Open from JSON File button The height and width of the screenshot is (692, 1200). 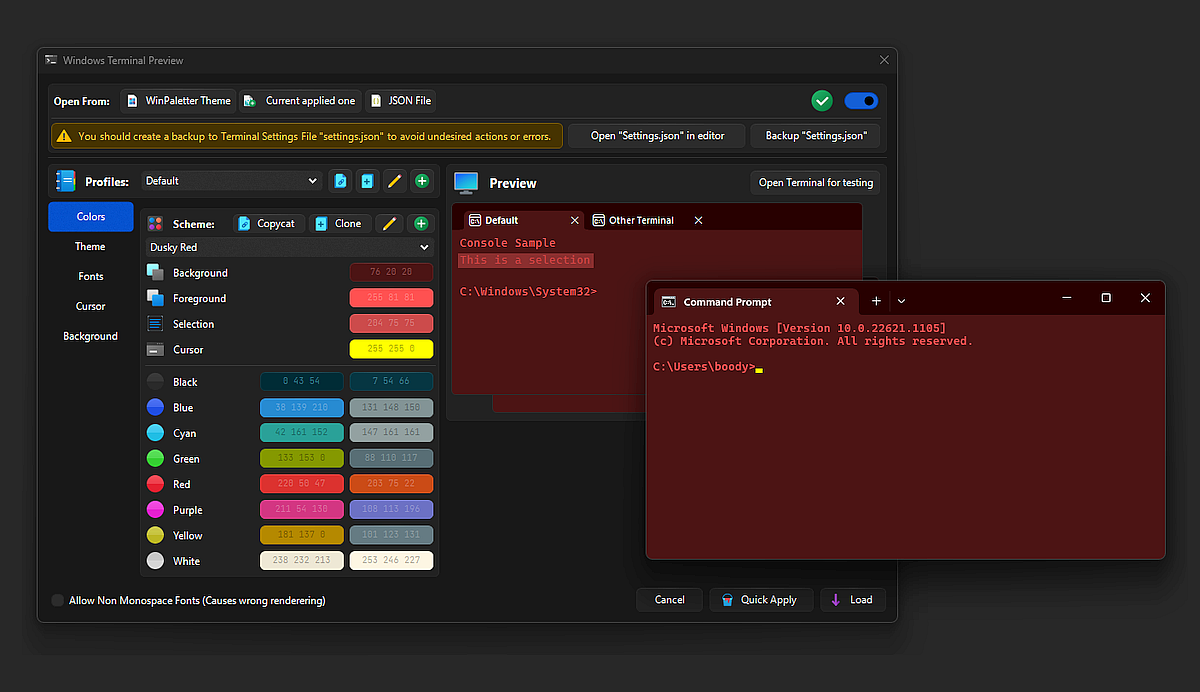click(400, 101)
